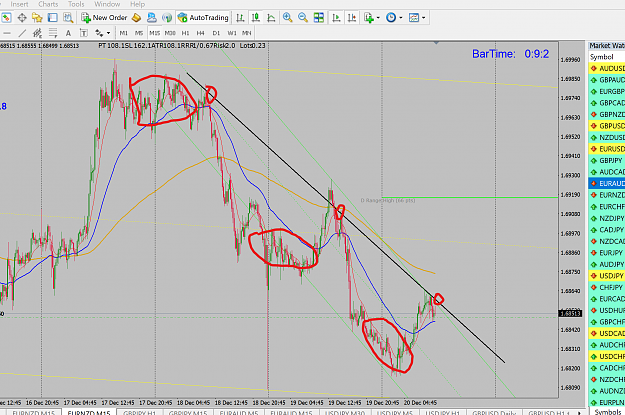This screenshot has height=415, width=625.
Task: Select AUDUSD in Market Watch
Action: click(x=607, y=69)
